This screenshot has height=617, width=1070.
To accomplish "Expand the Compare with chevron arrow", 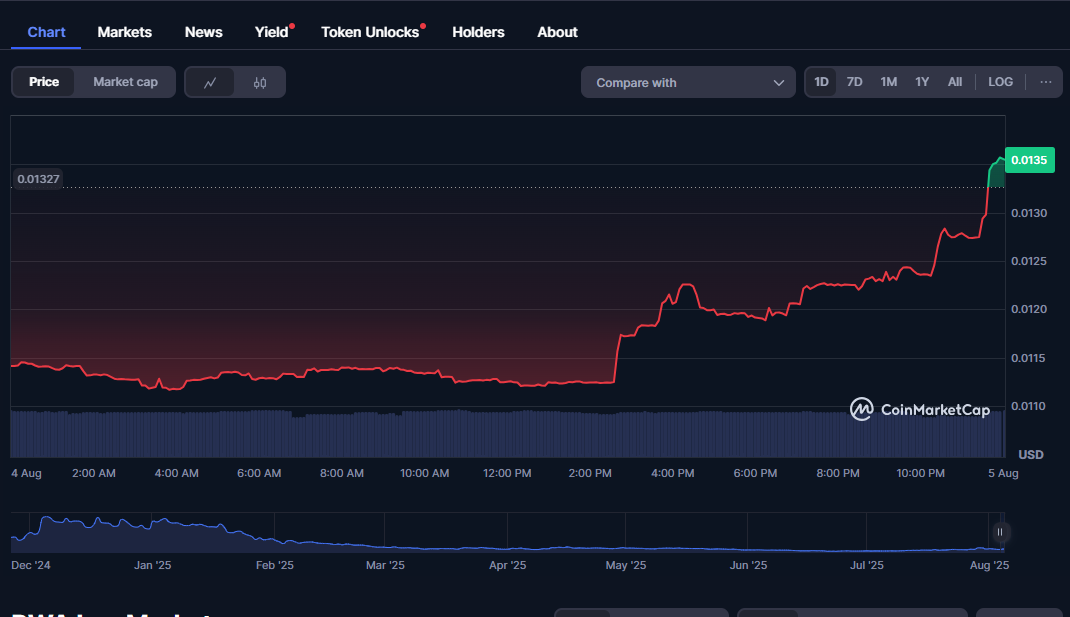I will pyautogui.click(x=779, y=83).
